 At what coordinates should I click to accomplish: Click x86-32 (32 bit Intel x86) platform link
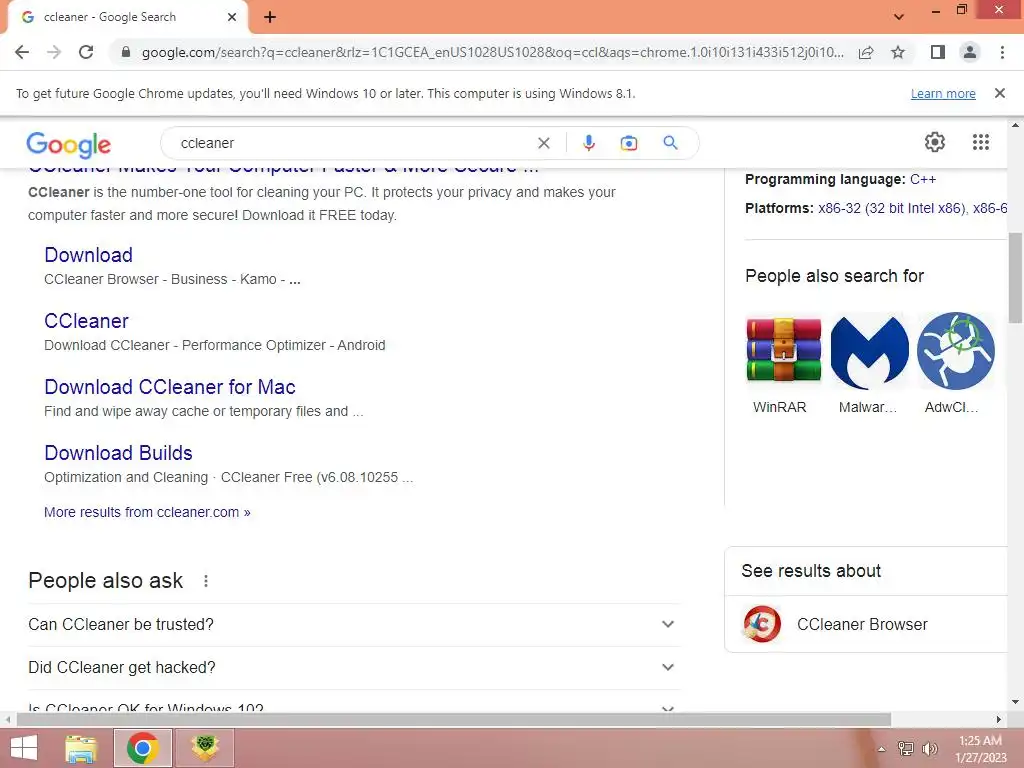click(891, 208)
